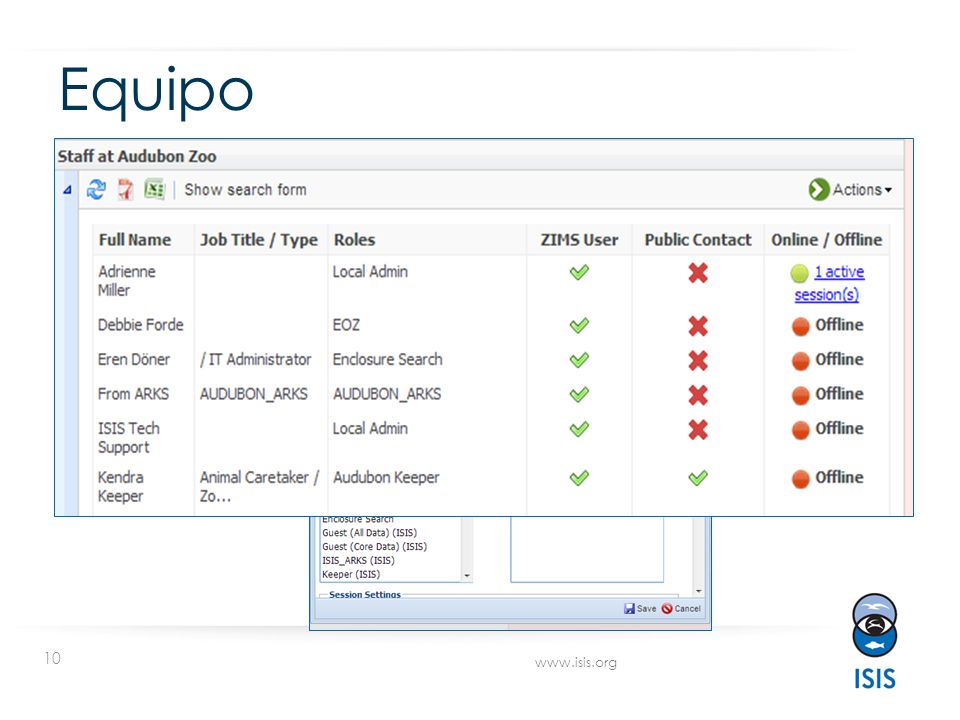Click Debbie Forde's Public Contact red X
This screenshot has height=720, width=960.
698,326
